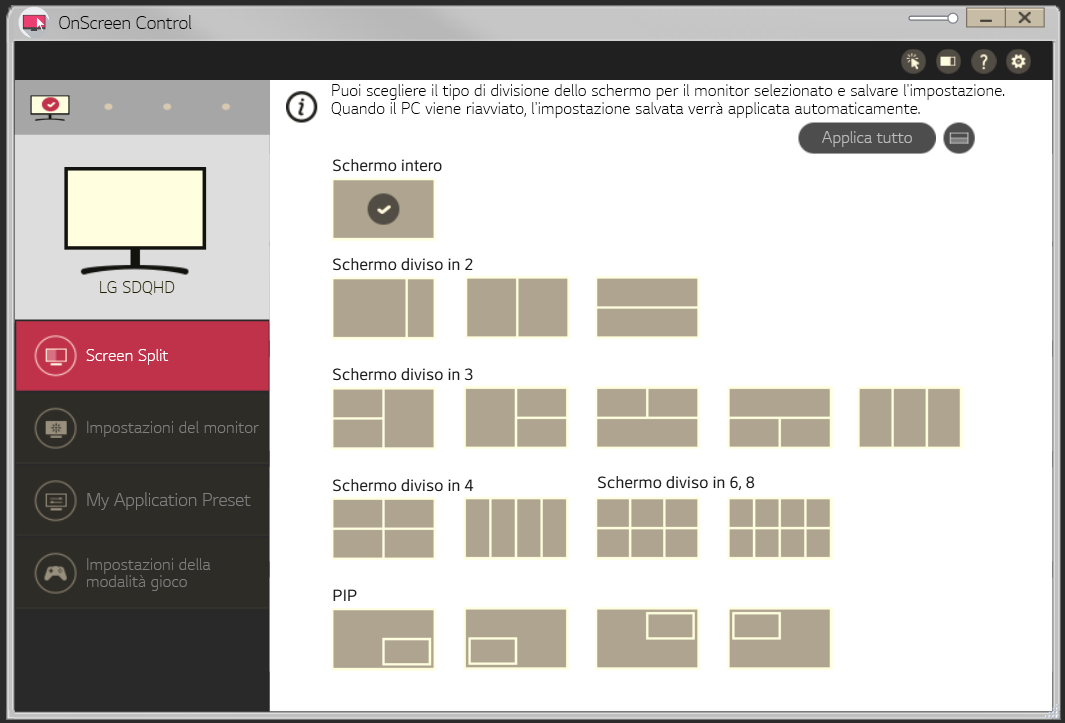Image resolution: width=1065 pixels, height=723 pixels.
Task: Open Impostazioni della modalità gioco section
Action: 142,572
